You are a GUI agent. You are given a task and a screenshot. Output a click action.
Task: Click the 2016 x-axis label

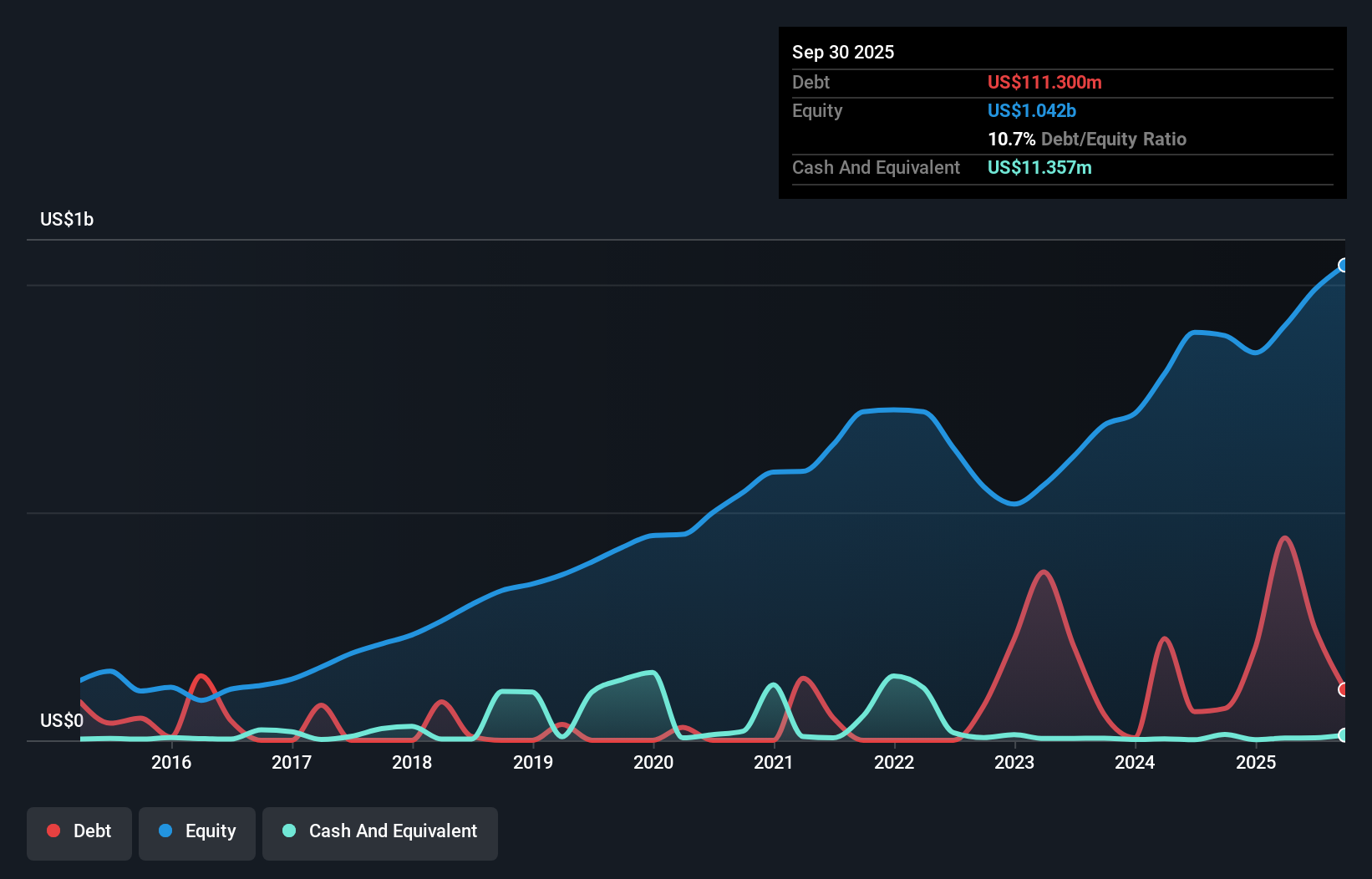(x=171, y=762)
